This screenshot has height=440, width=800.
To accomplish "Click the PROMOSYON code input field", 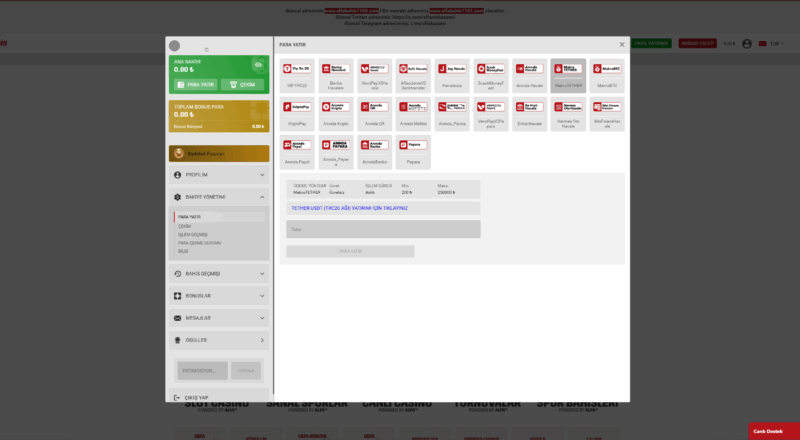I will 203,371.
